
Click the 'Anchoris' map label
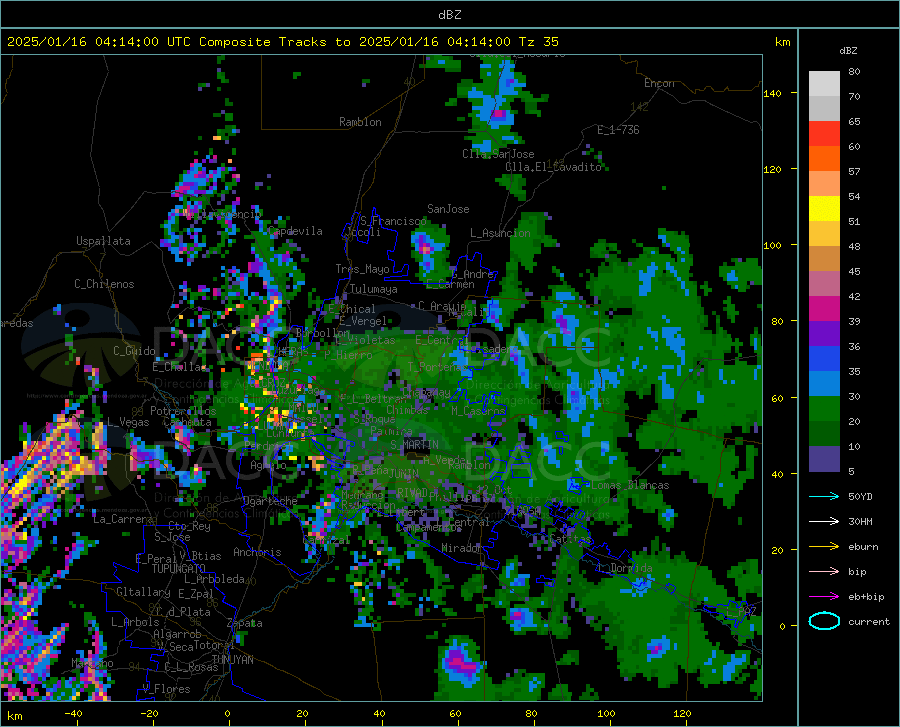pyautogui.click(x=257, y=552)
